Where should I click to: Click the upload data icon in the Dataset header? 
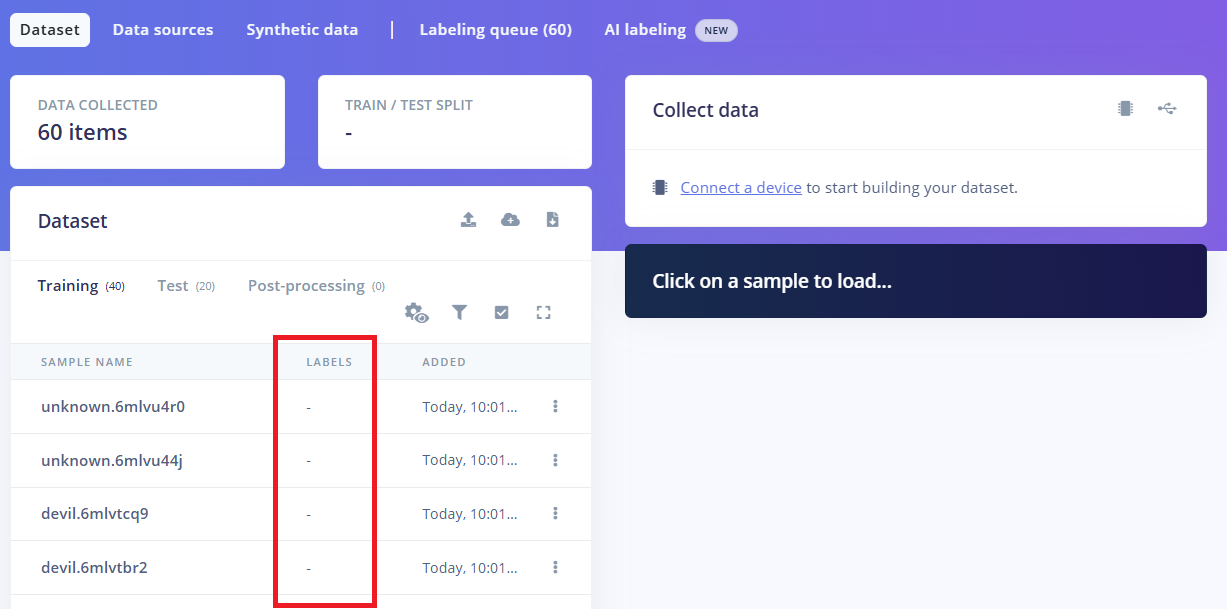pos(468,220)
